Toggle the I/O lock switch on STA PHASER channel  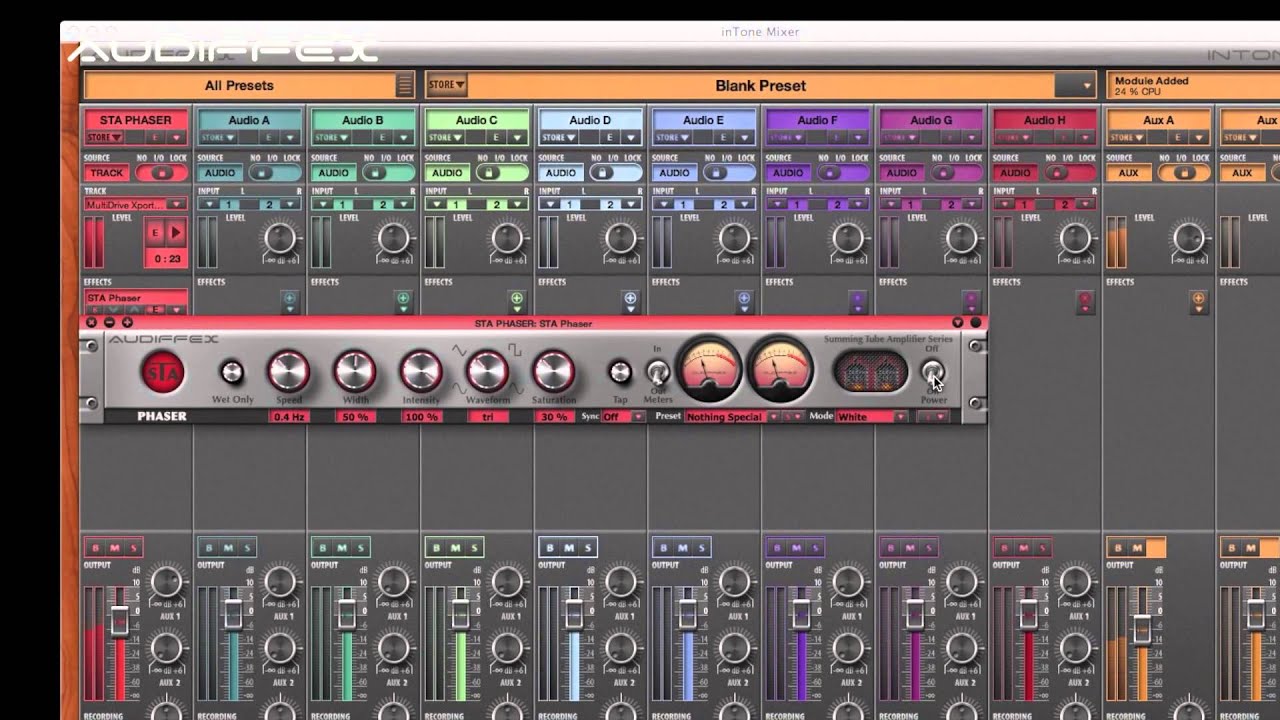pyautogui.click(x=160, y=173)
